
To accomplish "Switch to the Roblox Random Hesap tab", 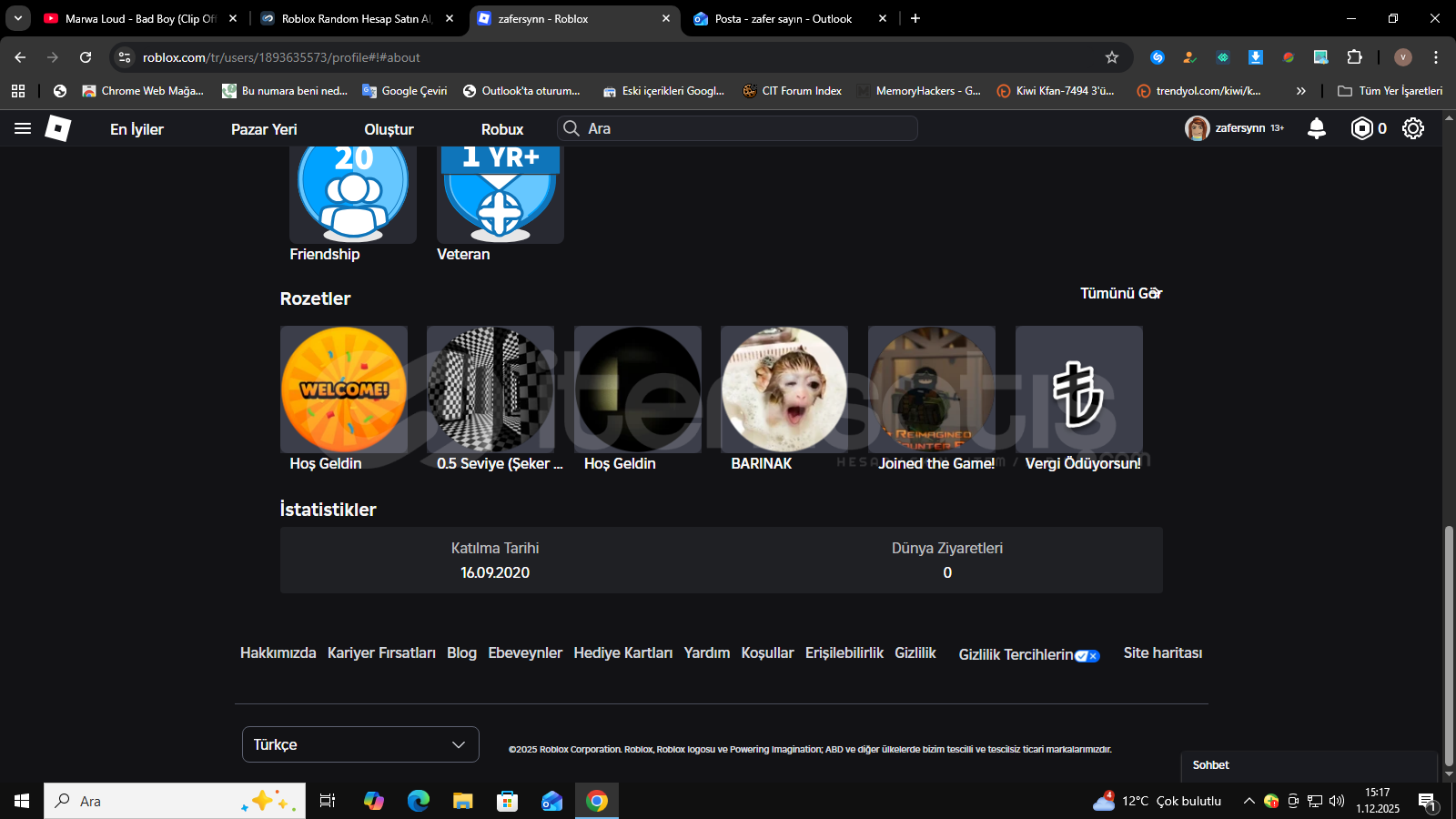I will tap(357, 18).
